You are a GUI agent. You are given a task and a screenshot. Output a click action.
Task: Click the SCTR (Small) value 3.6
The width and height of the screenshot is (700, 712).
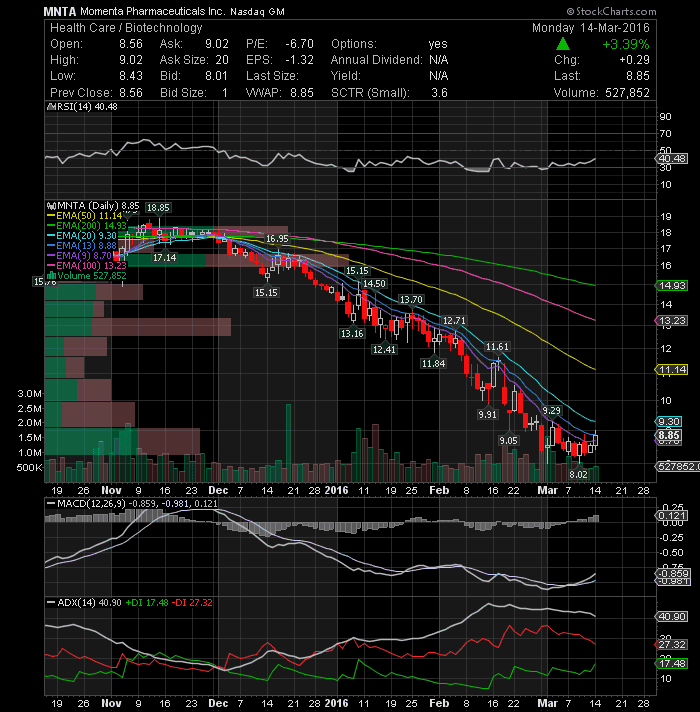439,93
